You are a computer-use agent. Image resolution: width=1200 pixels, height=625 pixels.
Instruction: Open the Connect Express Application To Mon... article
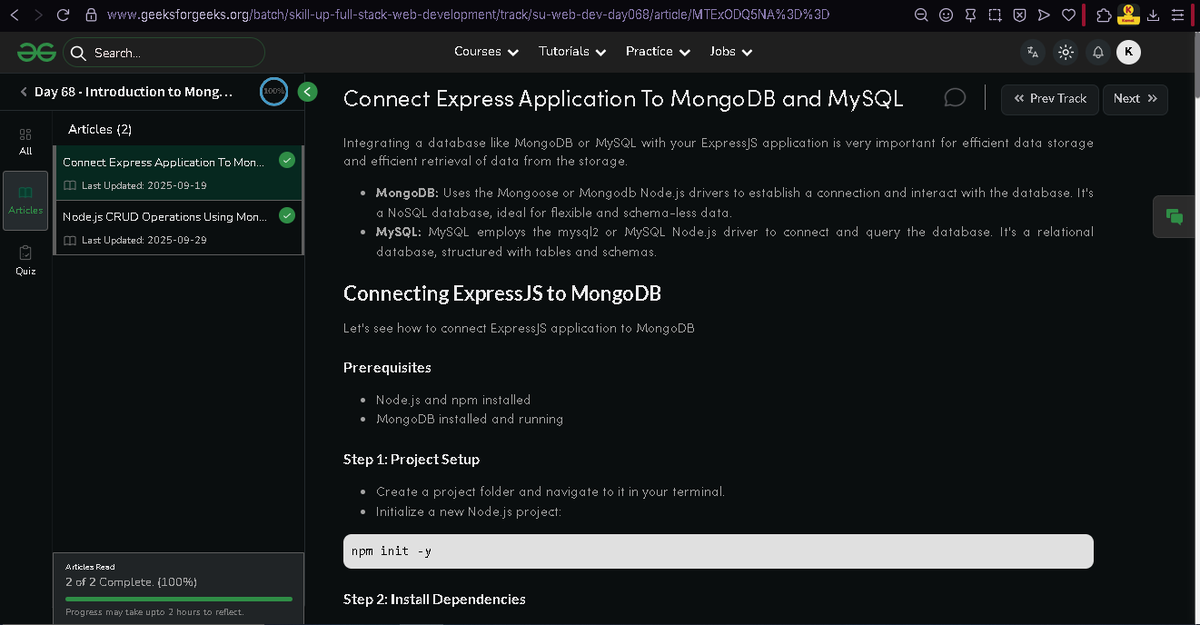coord(178,173)
